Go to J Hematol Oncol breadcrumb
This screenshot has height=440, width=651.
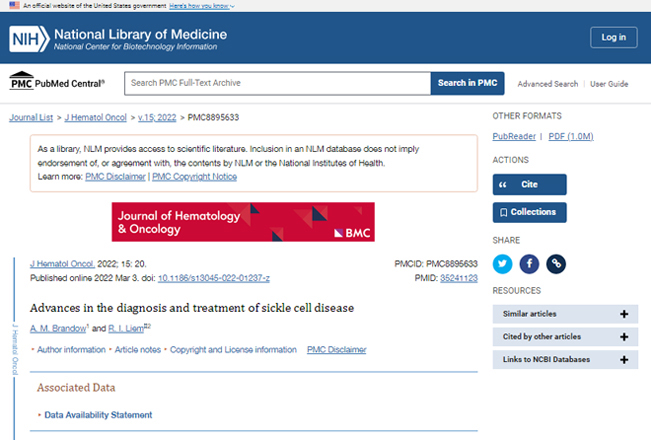click(95, 117)
